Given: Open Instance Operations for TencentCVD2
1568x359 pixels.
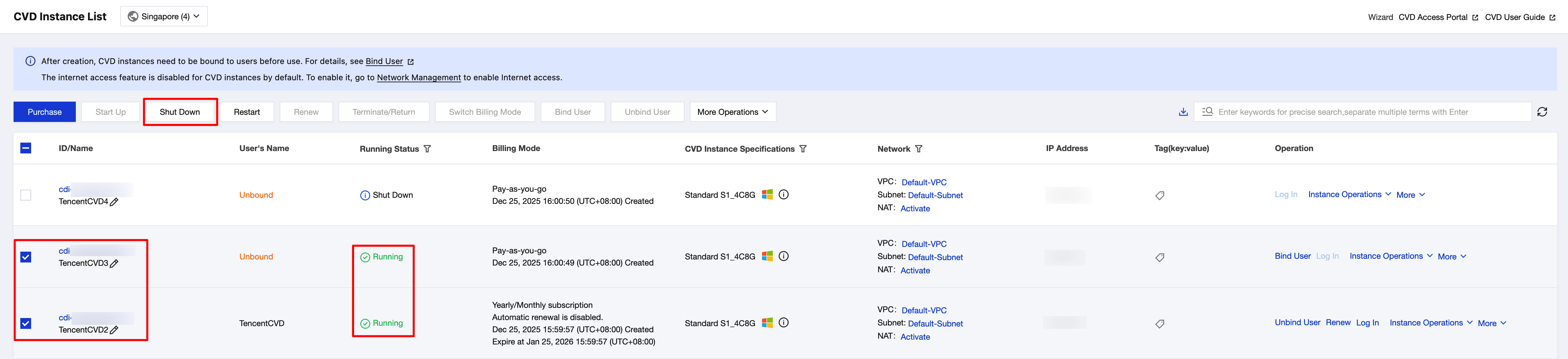Looking at the screenshot, I should pos(1431,323).
